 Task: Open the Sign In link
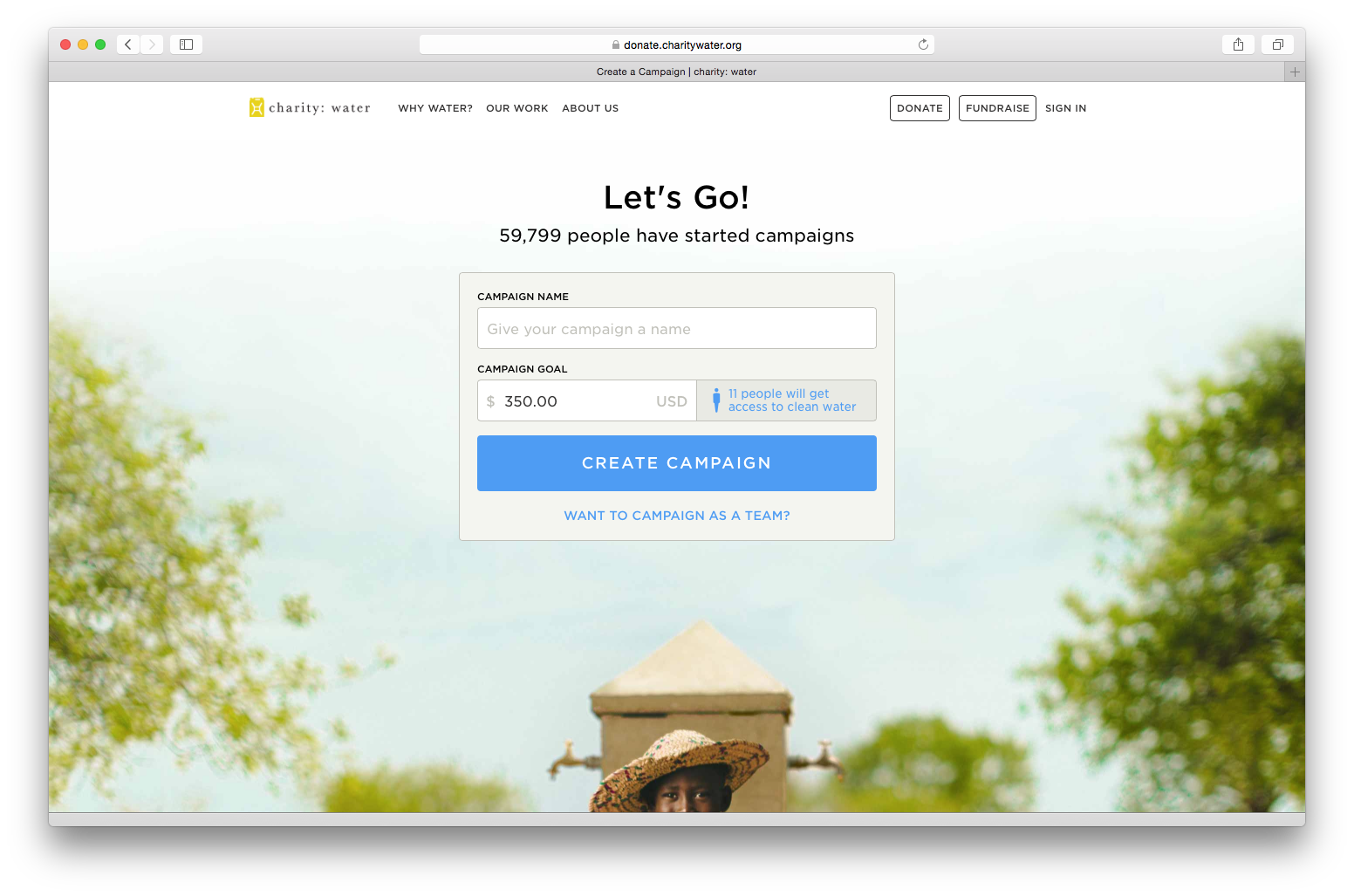click(1066, 108)
